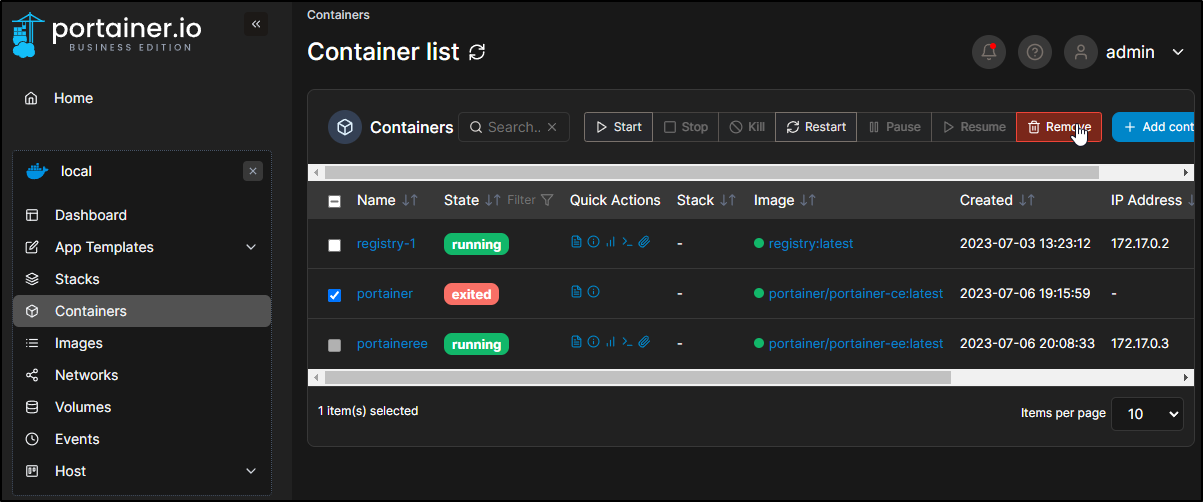Click the Kill button

click(x=747, y=127)
